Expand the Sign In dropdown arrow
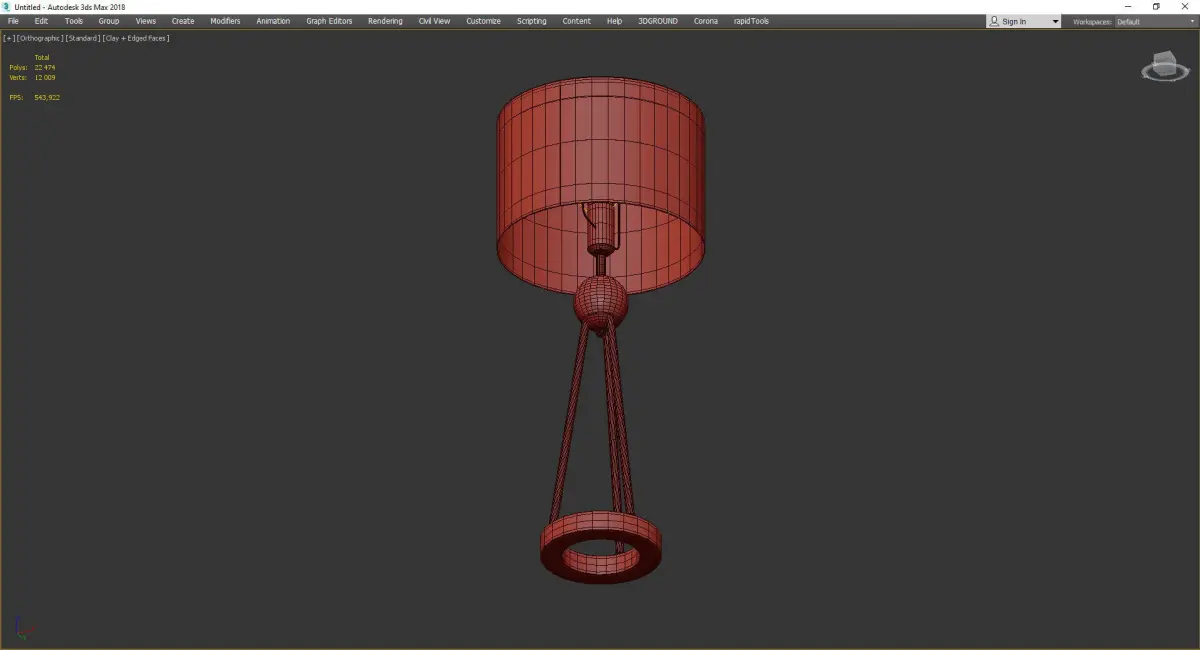 tap(1055, 21)
